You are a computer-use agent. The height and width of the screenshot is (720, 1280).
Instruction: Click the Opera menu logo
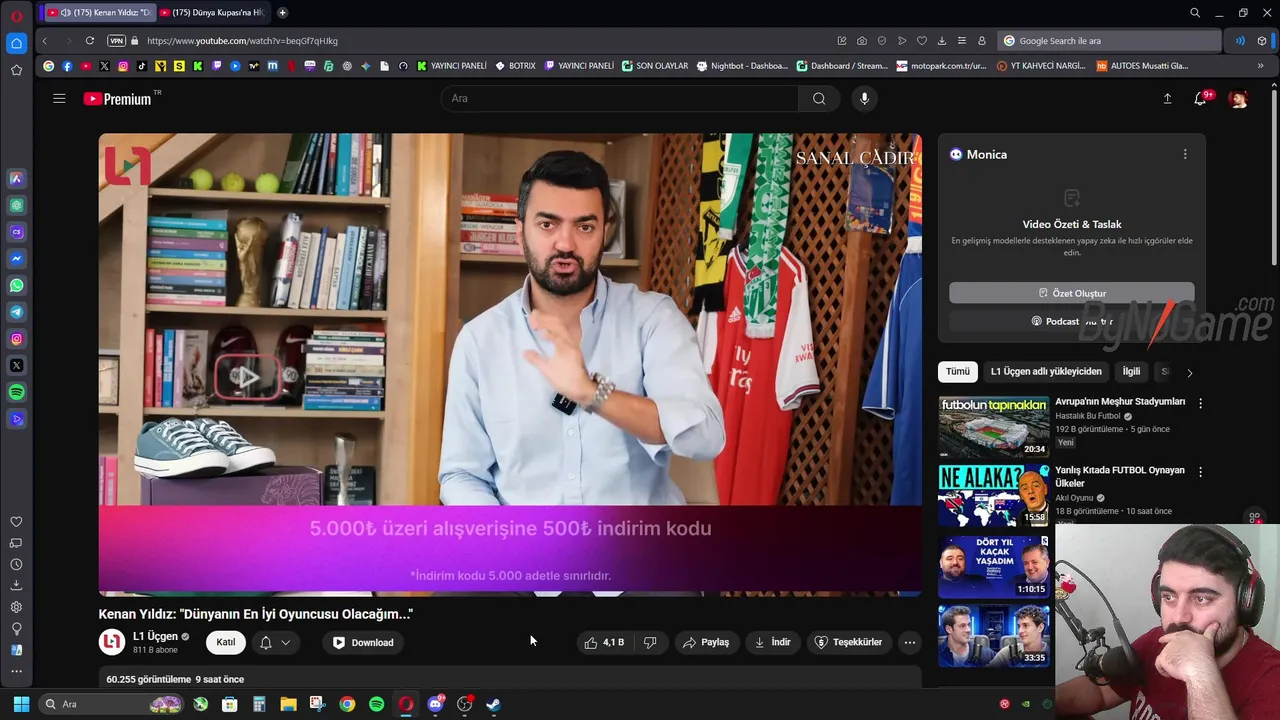coord(16,14)
